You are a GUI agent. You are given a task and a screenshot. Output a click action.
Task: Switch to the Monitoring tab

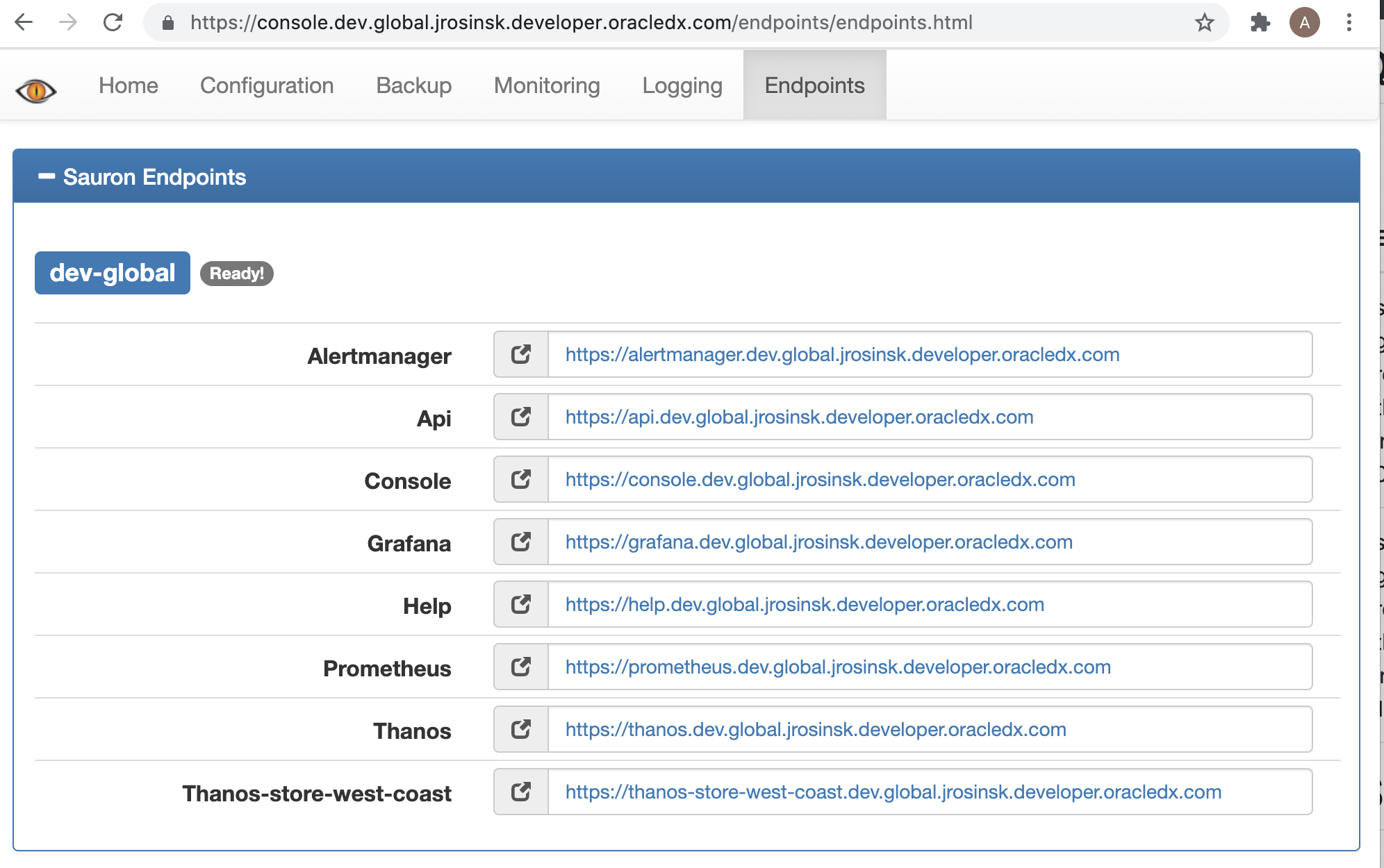(547, 85)
